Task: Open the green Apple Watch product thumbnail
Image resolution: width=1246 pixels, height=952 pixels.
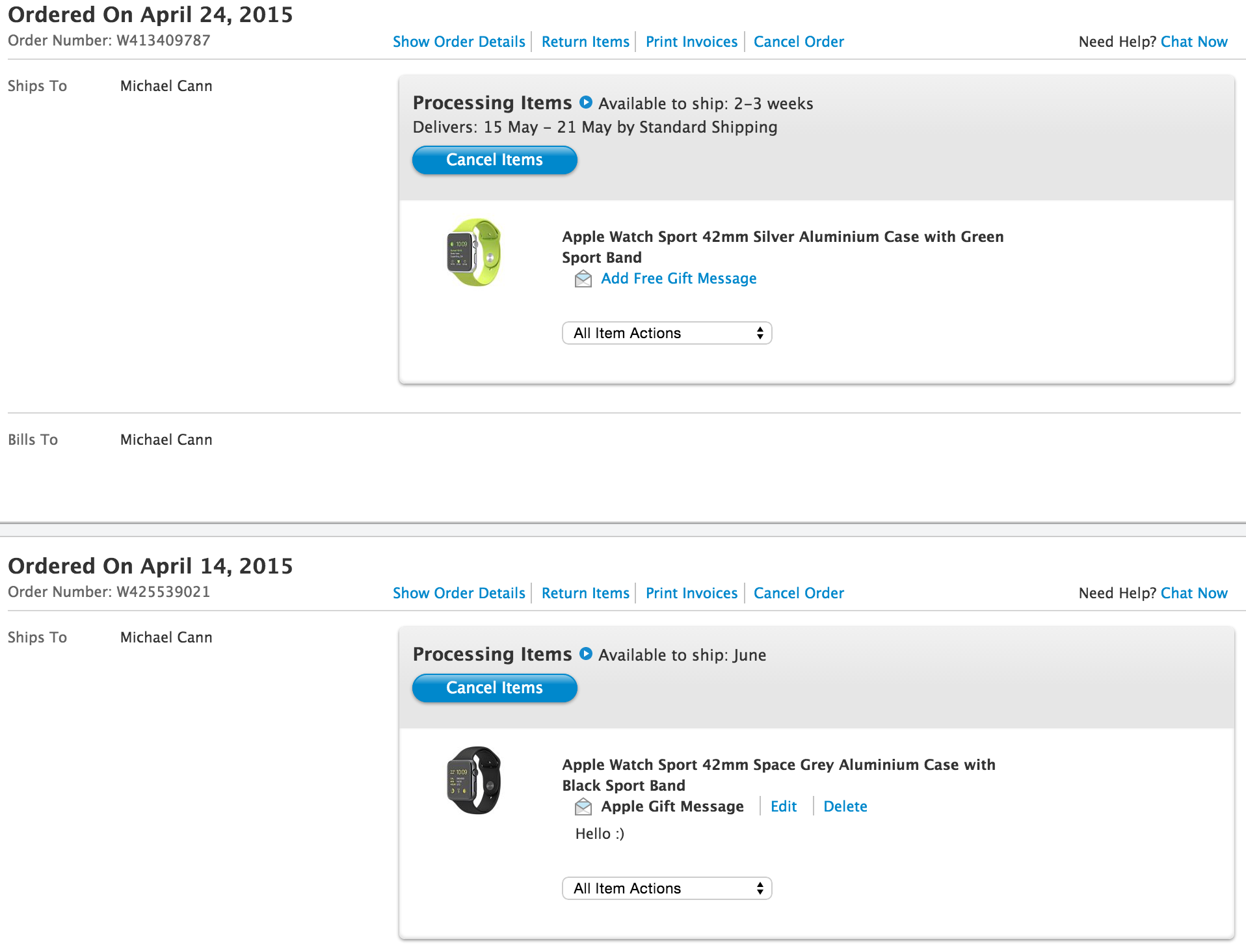Action: (x=475, y=252)
